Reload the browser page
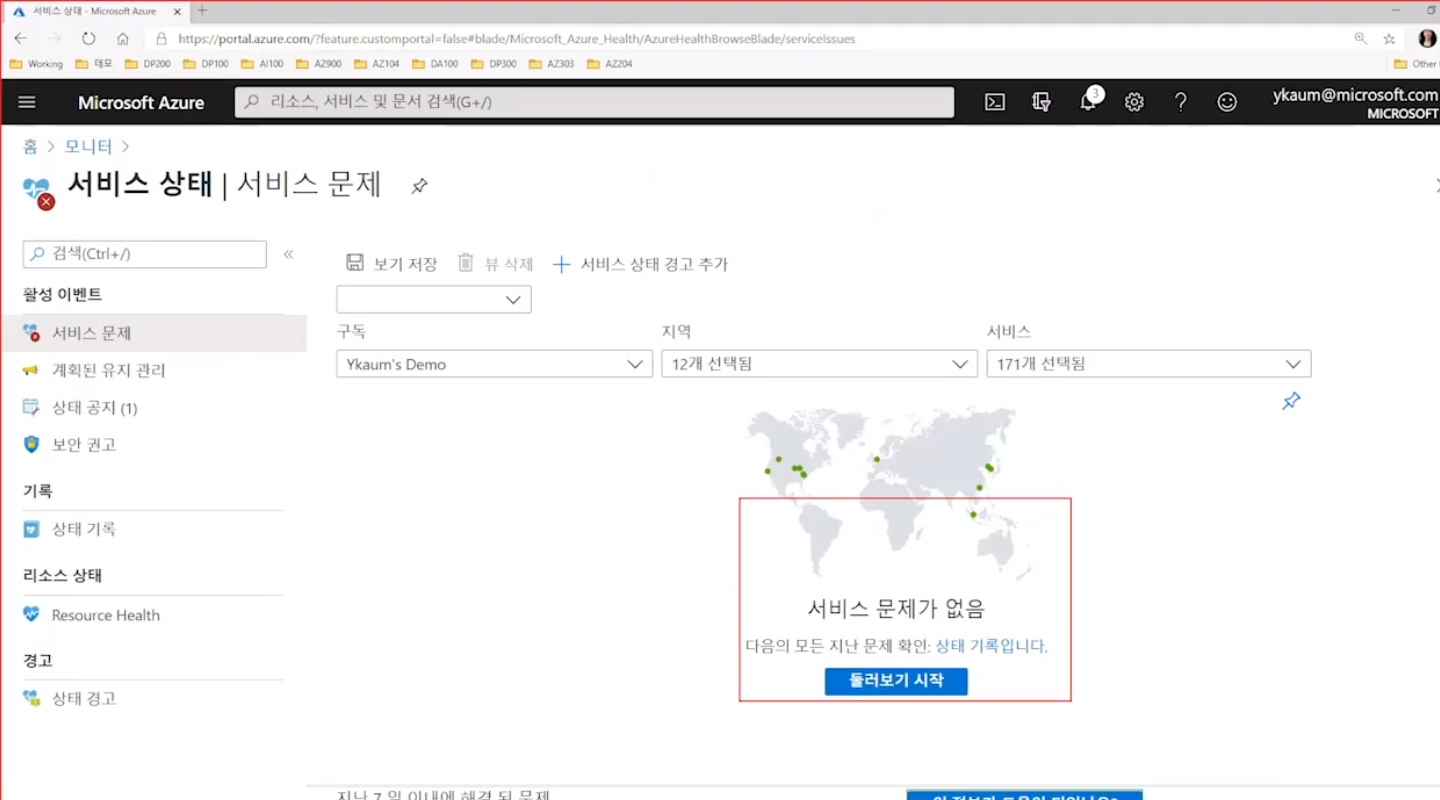The image size is (1440, 800). pos(88,38)
